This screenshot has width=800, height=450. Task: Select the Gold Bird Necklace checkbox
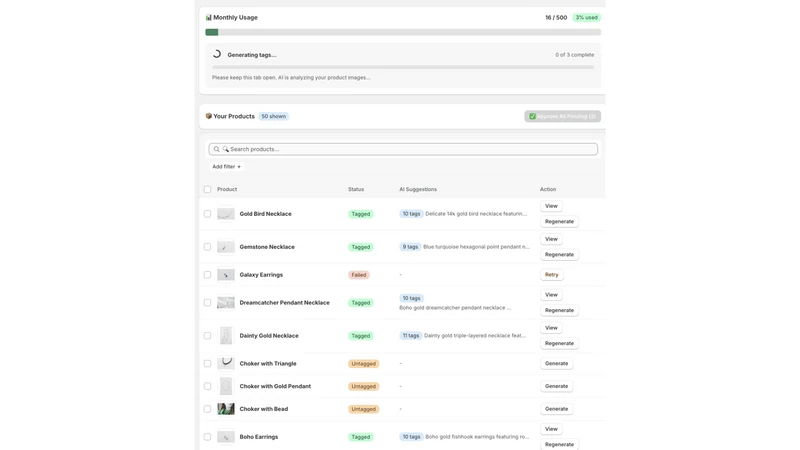[x=207, y=214]
